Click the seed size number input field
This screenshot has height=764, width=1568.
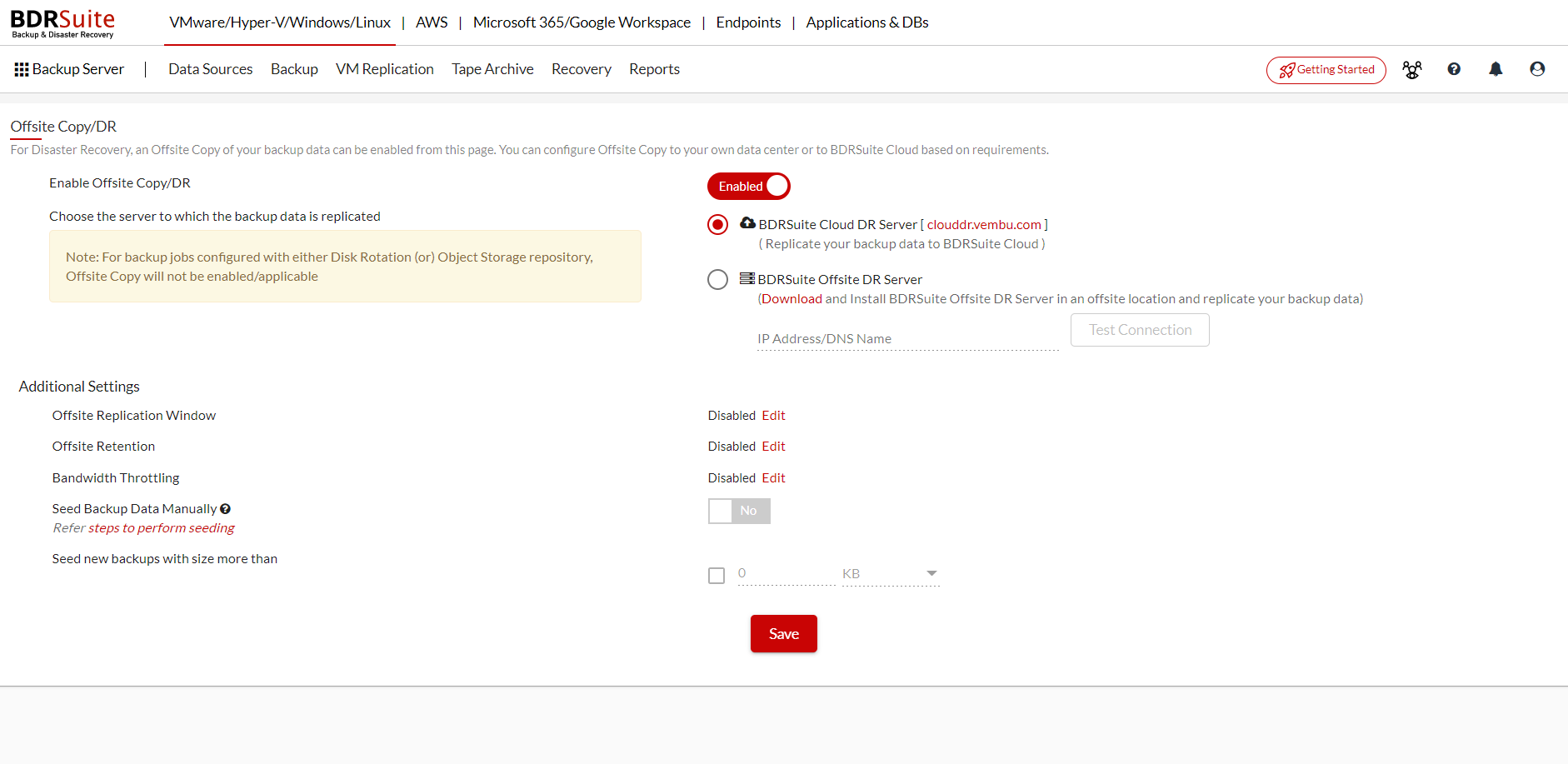(x=786, y=574)
